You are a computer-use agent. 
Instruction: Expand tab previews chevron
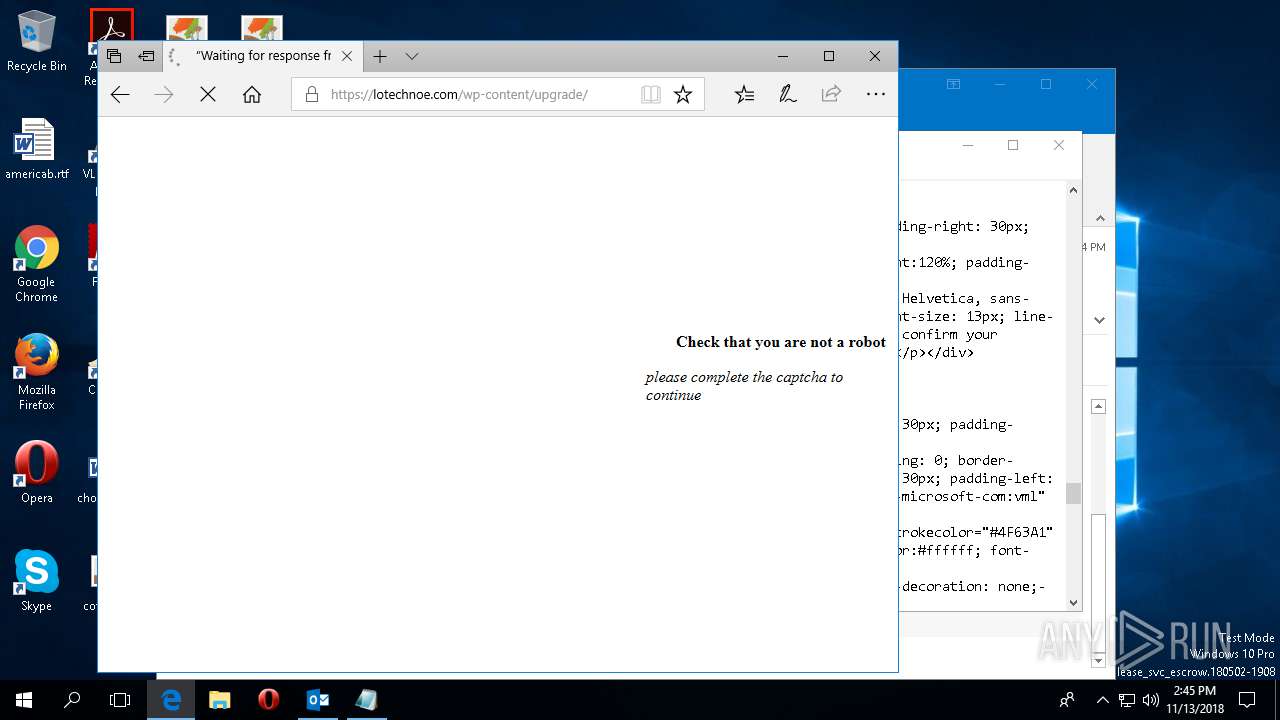click(412, 56)
